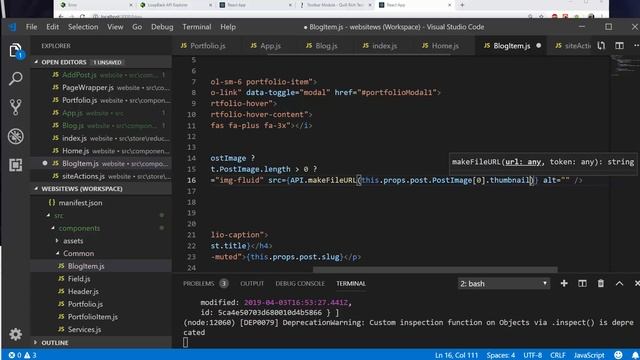Click the editor horizontal scrollbar
This screenshot has width=640, height=360.
pos(435,269)
